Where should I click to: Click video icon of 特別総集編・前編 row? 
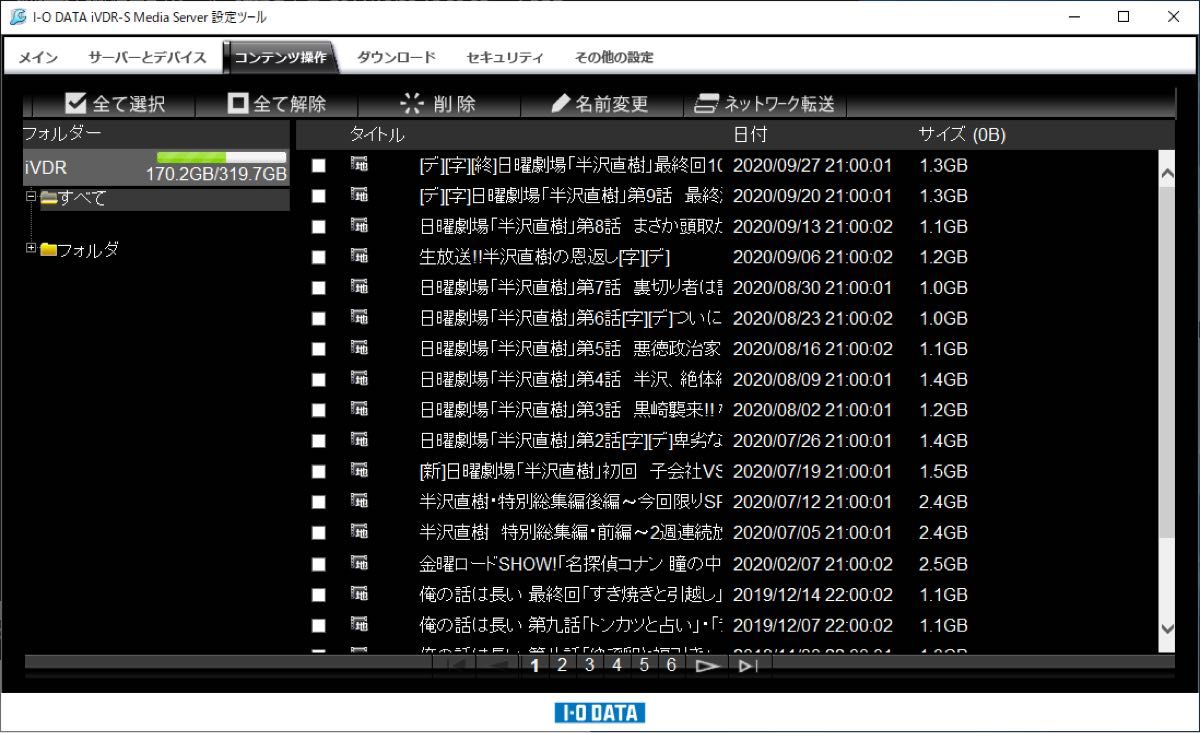[x=359, y=533]
